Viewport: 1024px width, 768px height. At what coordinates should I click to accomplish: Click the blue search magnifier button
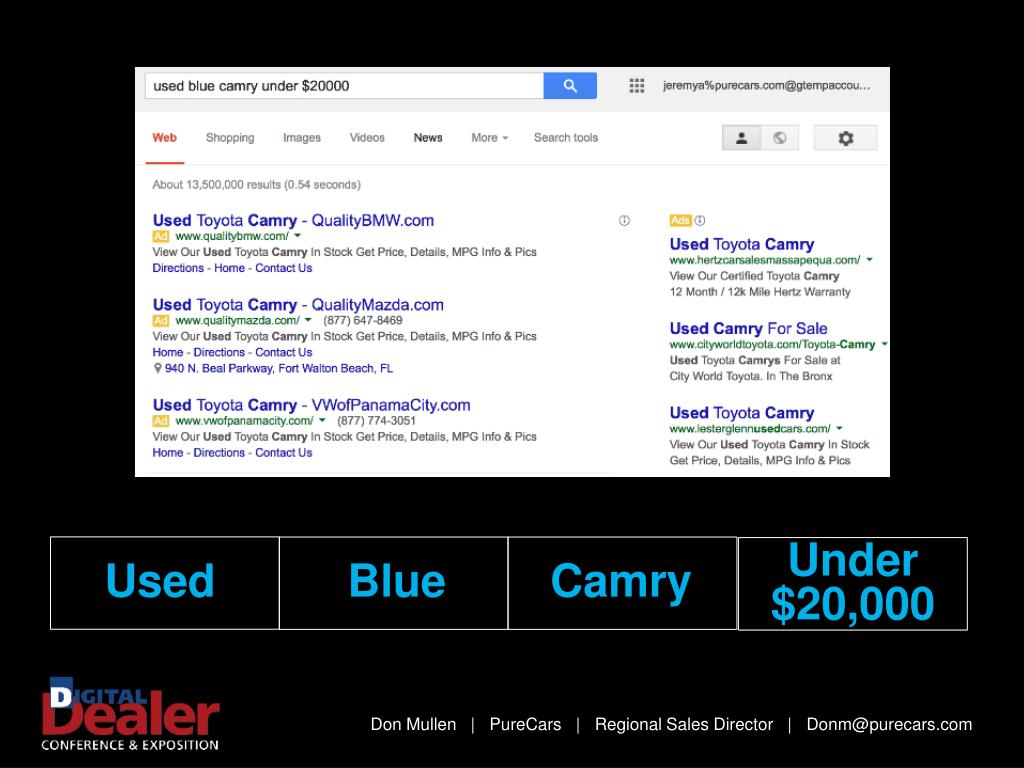coord(569,86)
